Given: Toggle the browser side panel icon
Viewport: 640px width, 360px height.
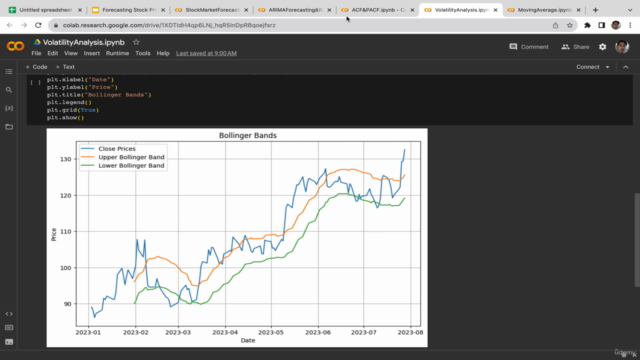Looking at the screenshot, I should 602,25.
